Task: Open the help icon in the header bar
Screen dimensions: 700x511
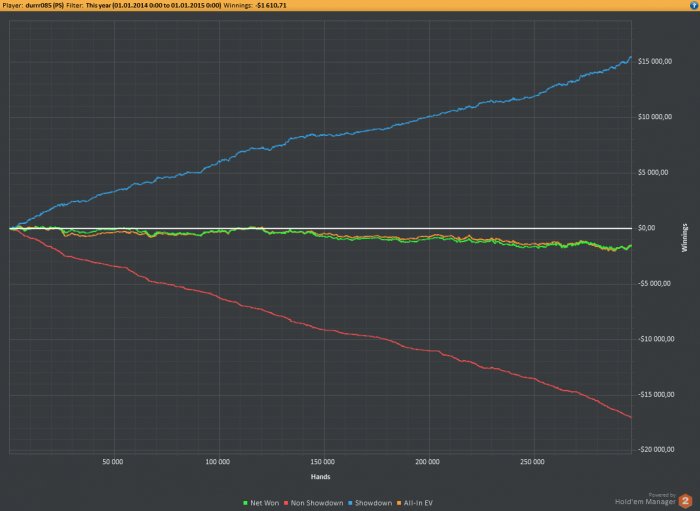Action: [x=696, y=5]
